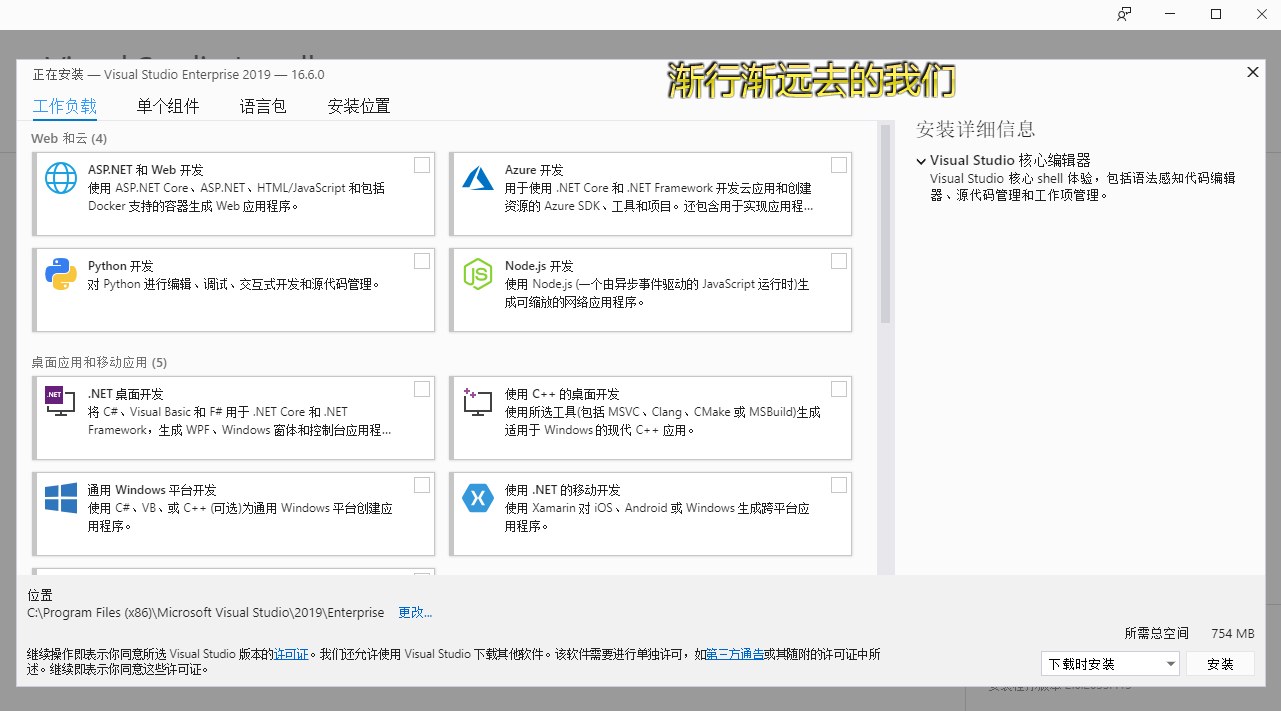Click the Windows logo for 通用 Windows 平台开发
Image resolution: width=1281 pixels, height=711 pixels.
(61, 497)
